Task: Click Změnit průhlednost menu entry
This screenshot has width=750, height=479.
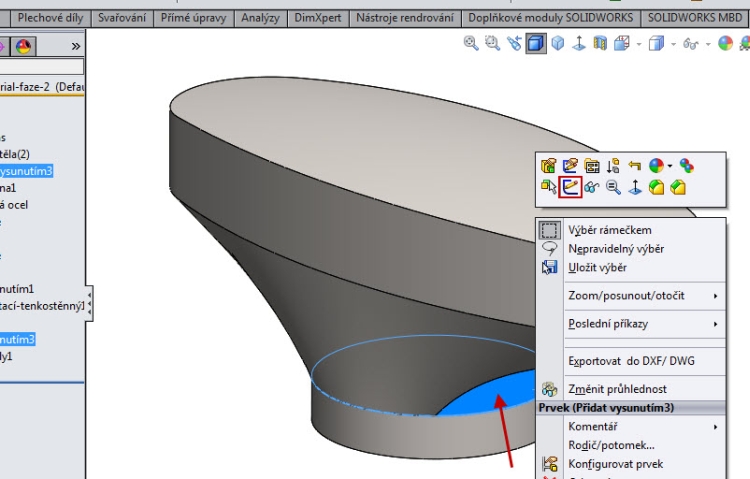Action: tap(631, 389)
